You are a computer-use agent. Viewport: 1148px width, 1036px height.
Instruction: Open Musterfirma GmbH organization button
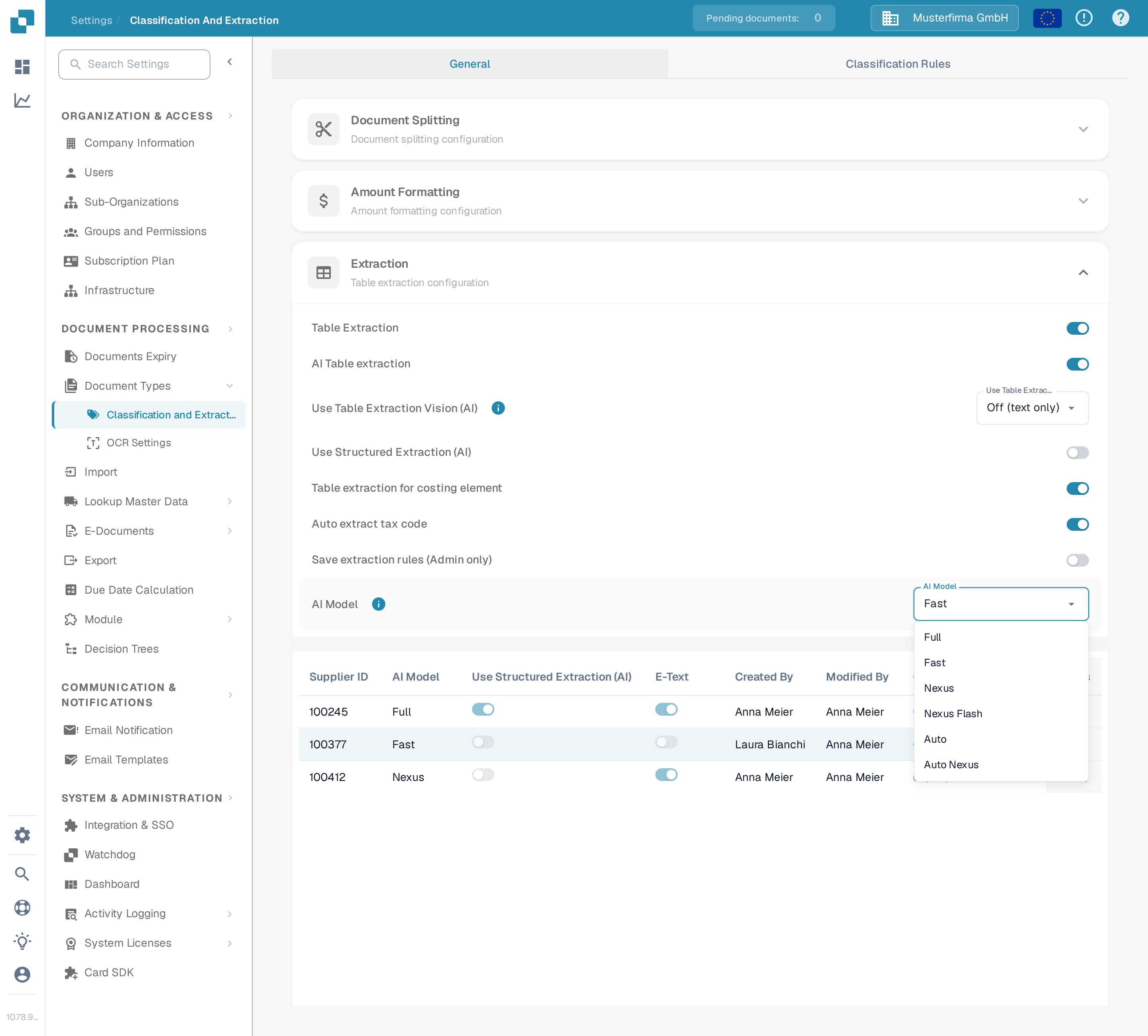(944, 18)
